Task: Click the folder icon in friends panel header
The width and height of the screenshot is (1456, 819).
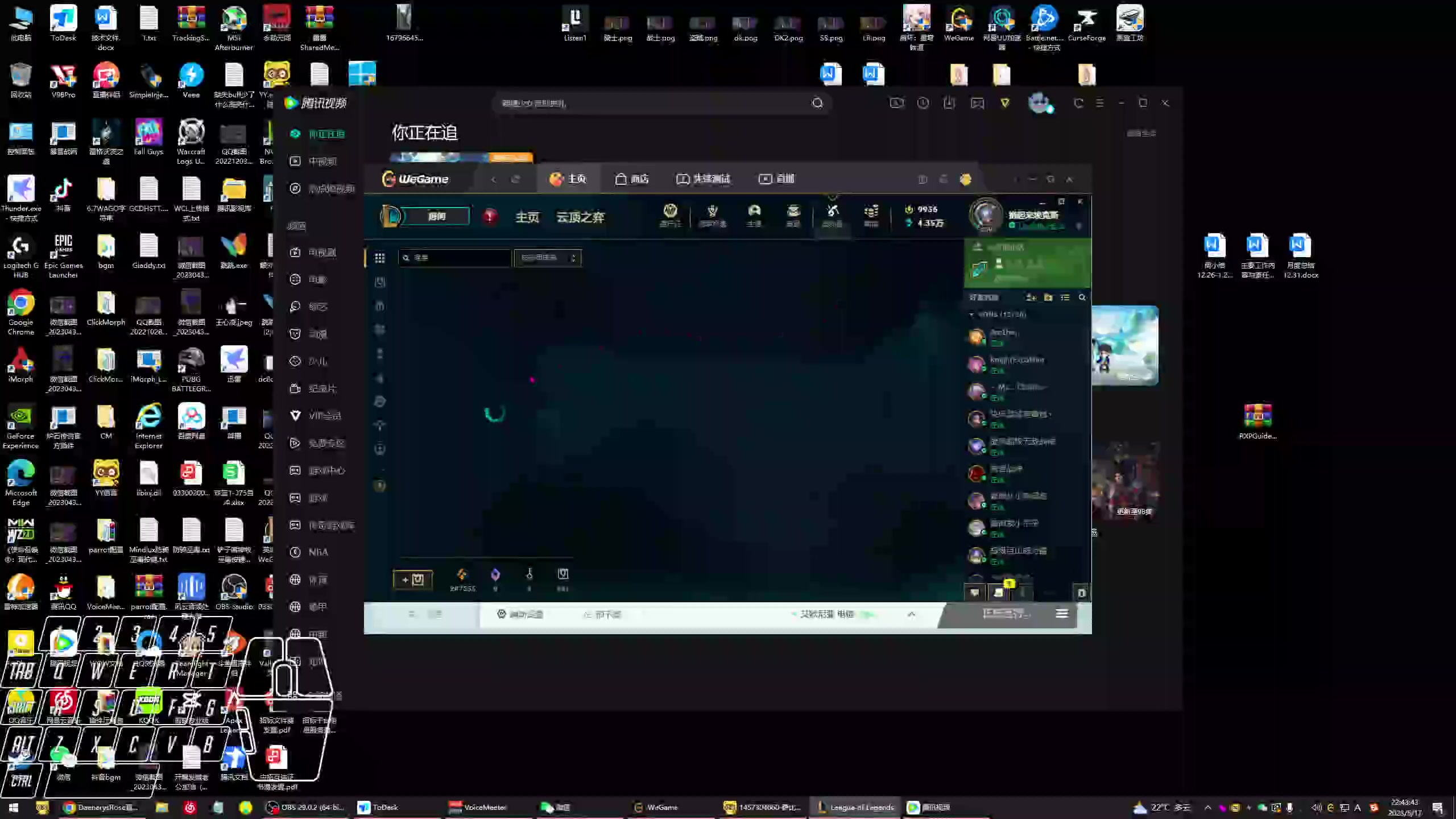Action: [x=1048, y=297]
